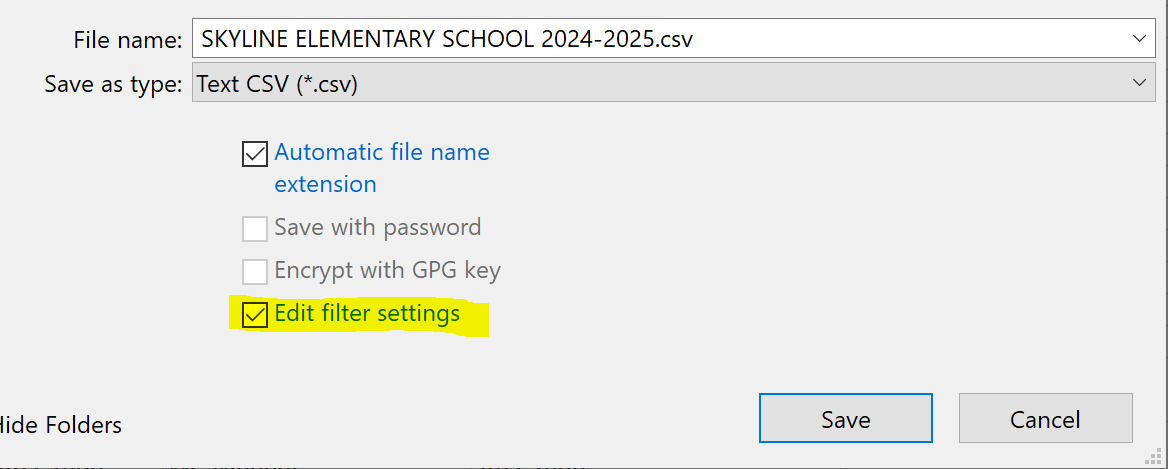Image resolution: width=1168 pixels, height=469 pixels.
Task: Uncheck Automatic file name extension checkbox
Action: [255, 154]
